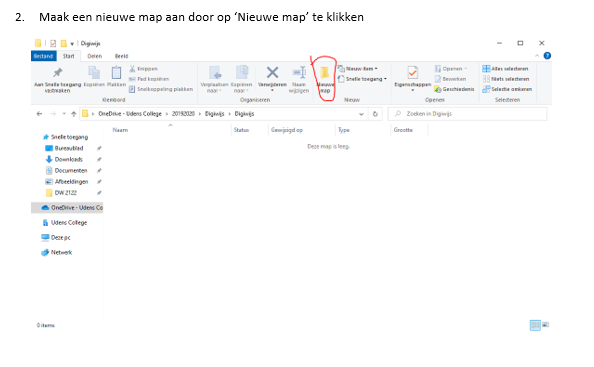This screenshot has width=594, height=367.
Task: Click the Nieuwe map folder icon
Action: (x=325, y=72)
